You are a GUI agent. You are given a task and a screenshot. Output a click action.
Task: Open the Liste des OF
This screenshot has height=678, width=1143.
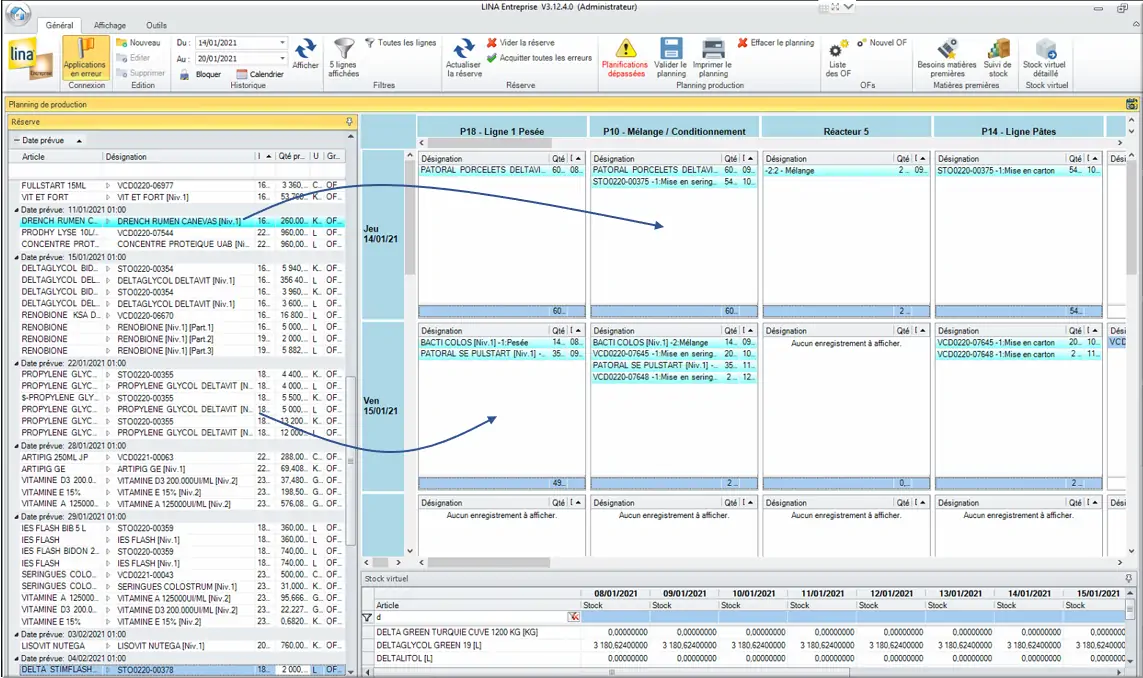coord(838,58)
